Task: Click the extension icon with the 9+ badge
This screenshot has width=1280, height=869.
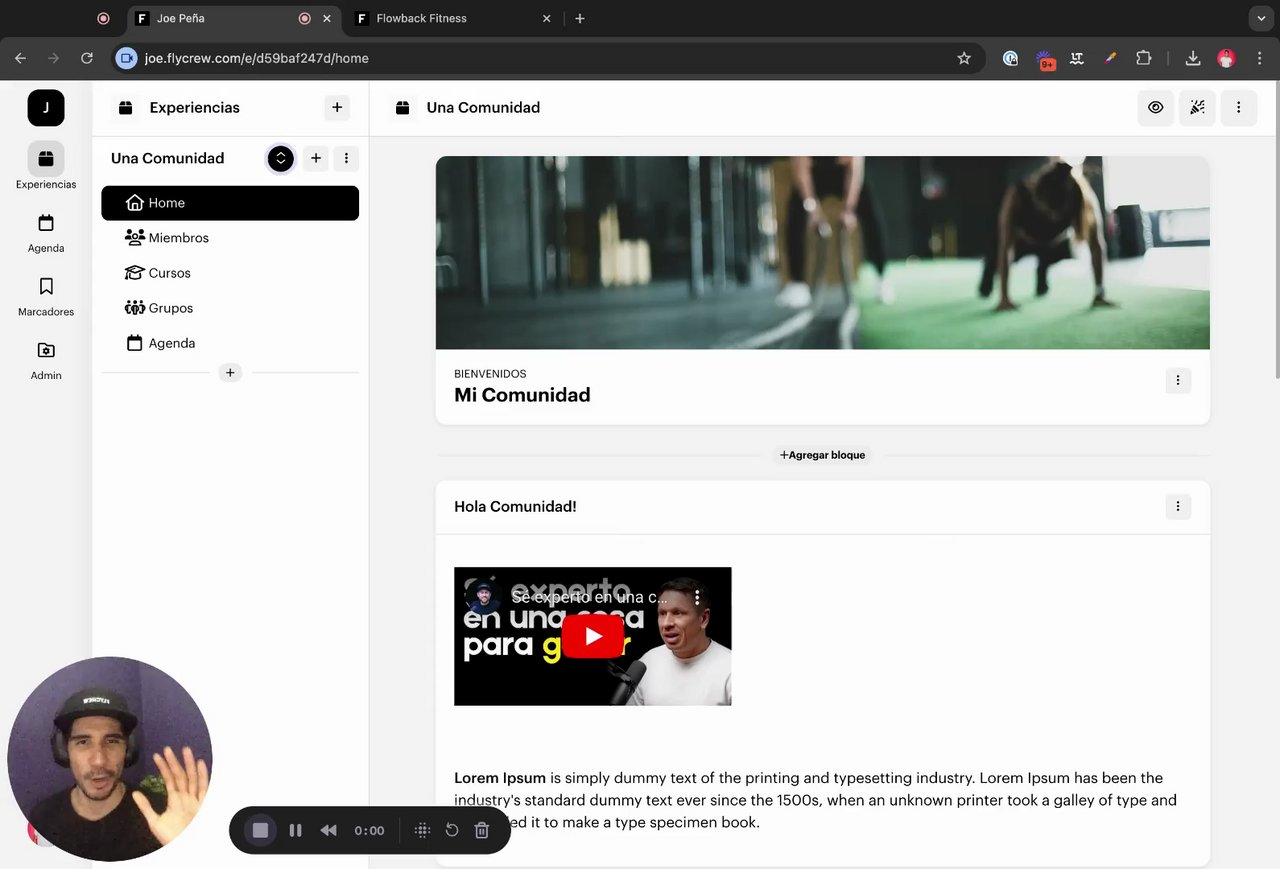Action: (1045, 60)
